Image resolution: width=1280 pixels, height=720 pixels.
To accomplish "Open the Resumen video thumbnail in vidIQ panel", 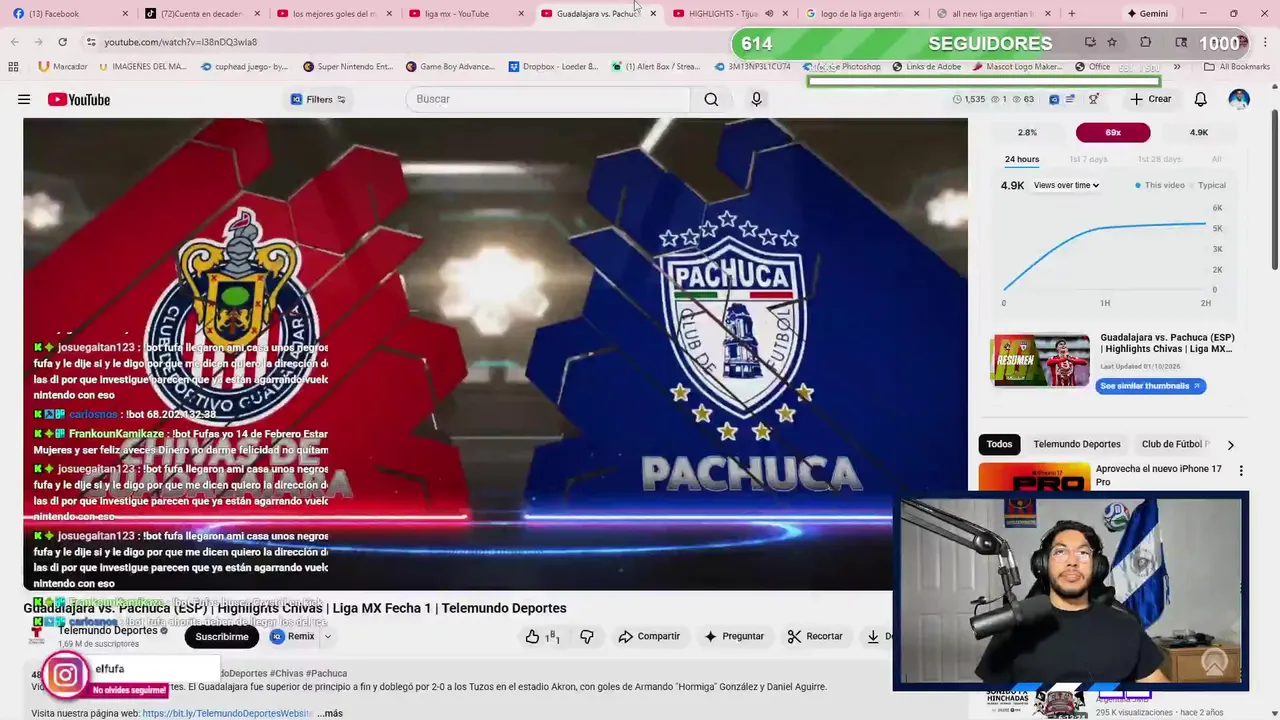I will tap(1040, 360).
